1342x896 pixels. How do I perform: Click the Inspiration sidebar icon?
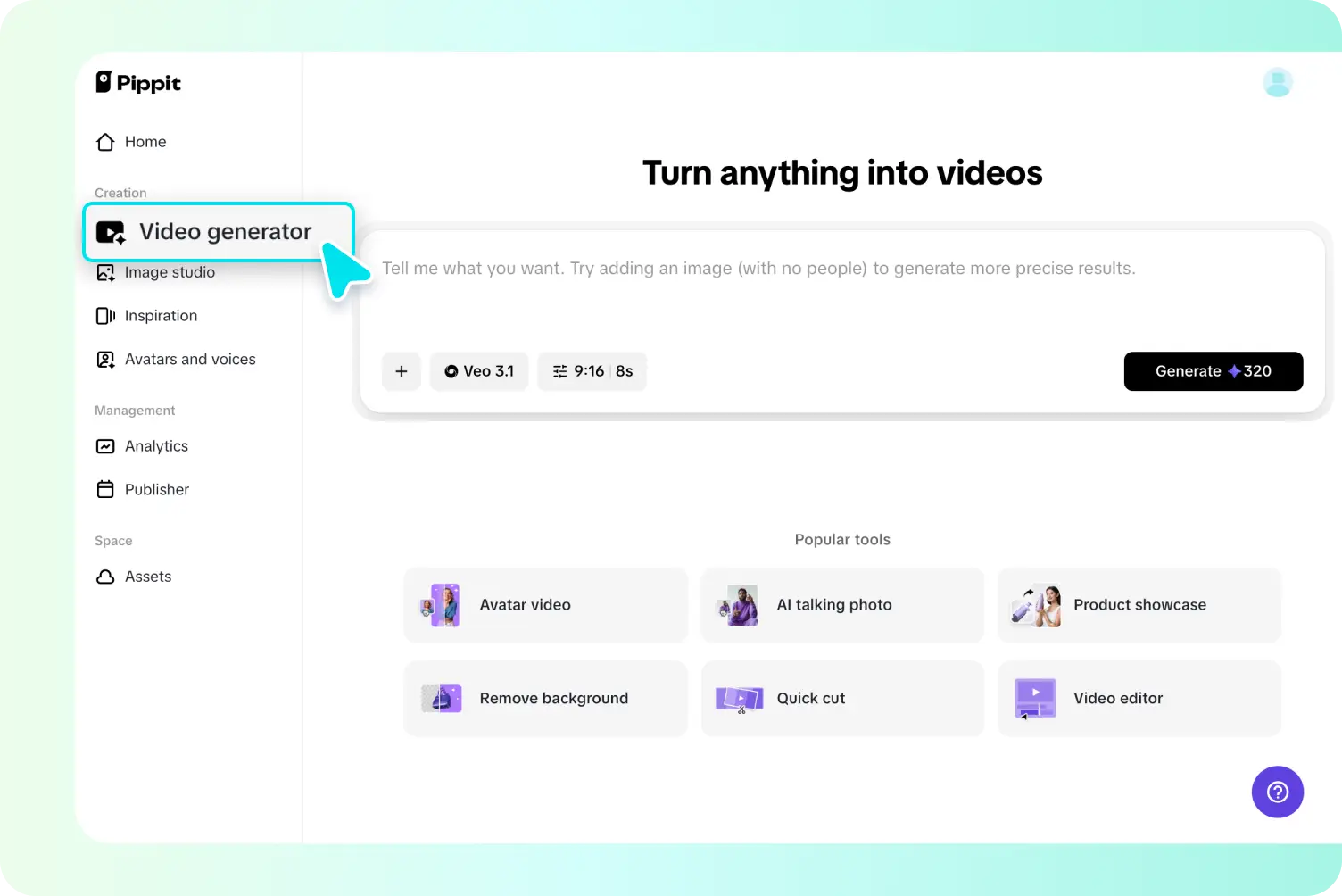pos(105,315)
